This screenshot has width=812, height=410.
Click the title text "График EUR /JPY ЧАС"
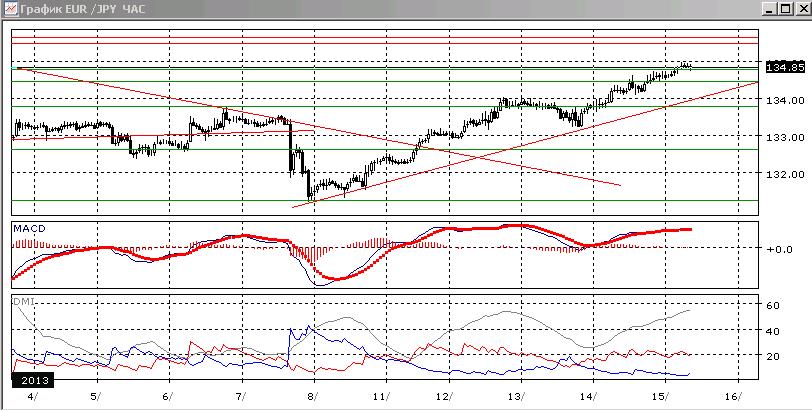82,9
